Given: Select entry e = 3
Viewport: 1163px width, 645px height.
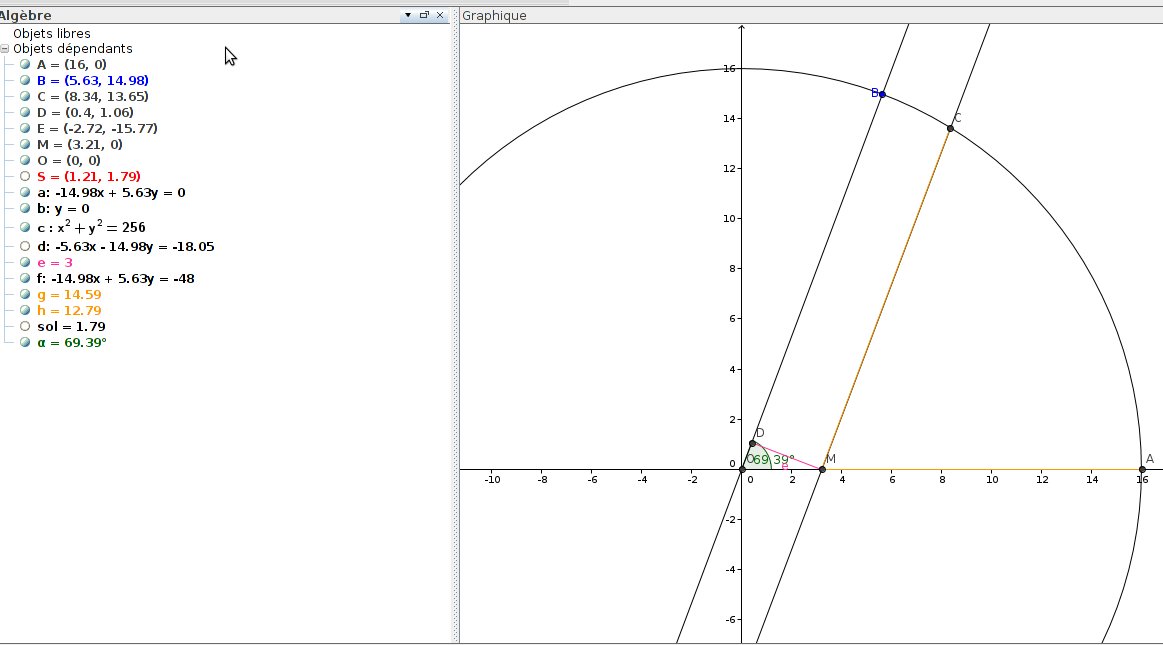Looking at the screenshot, I should pyautogui.click(x=55, y=262).
